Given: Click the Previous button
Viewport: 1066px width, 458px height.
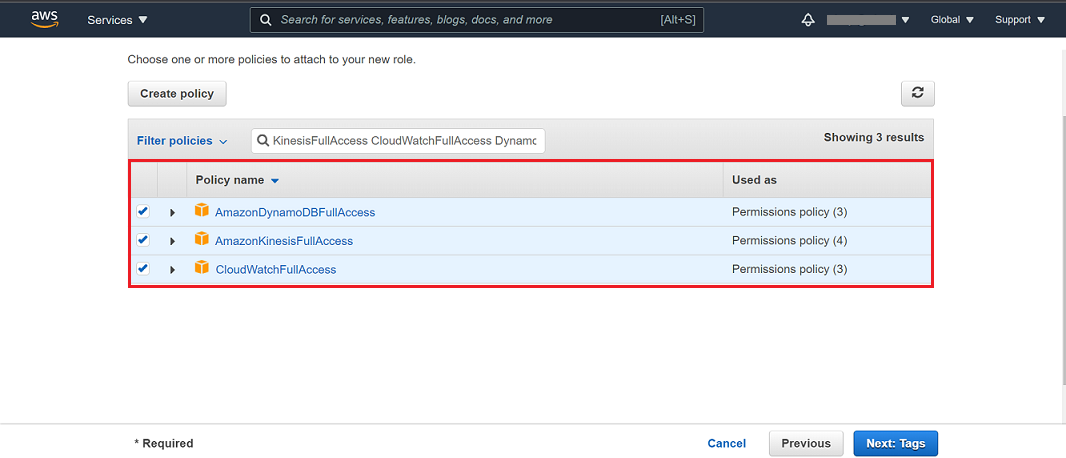Looking at the screenshot, I should [806, 443].
